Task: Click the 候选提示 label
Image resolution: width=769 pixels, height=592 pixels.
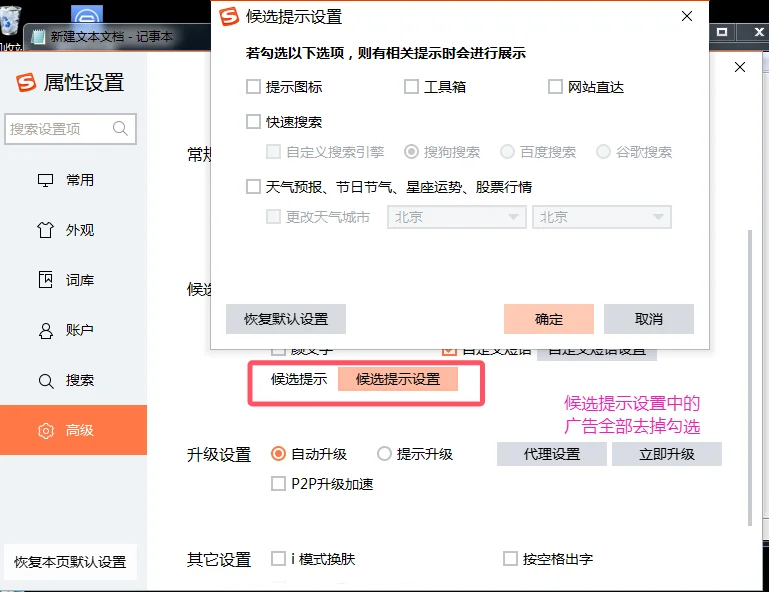Action: tap(299, 379)
